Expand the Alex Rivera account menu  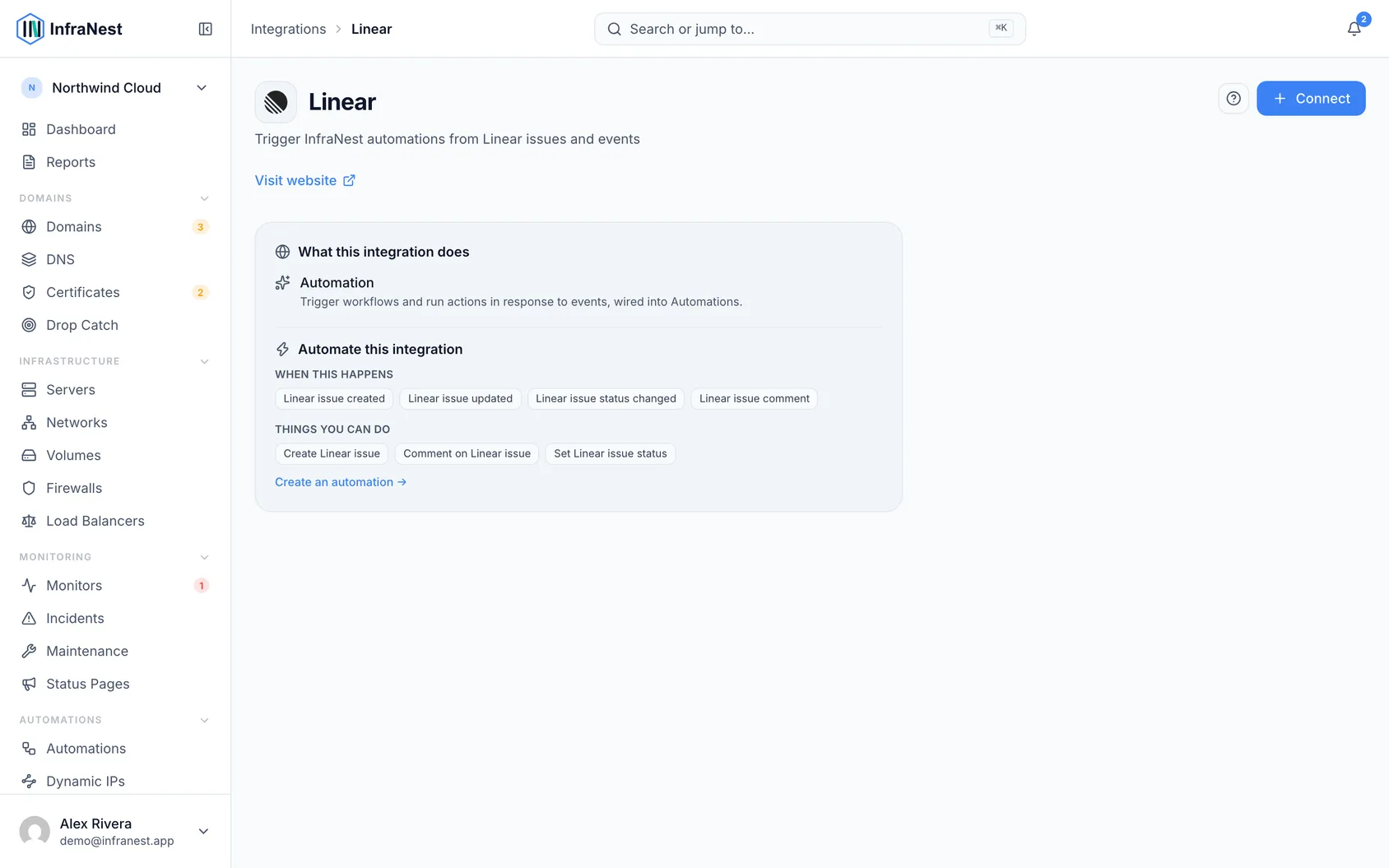(203, 831)
